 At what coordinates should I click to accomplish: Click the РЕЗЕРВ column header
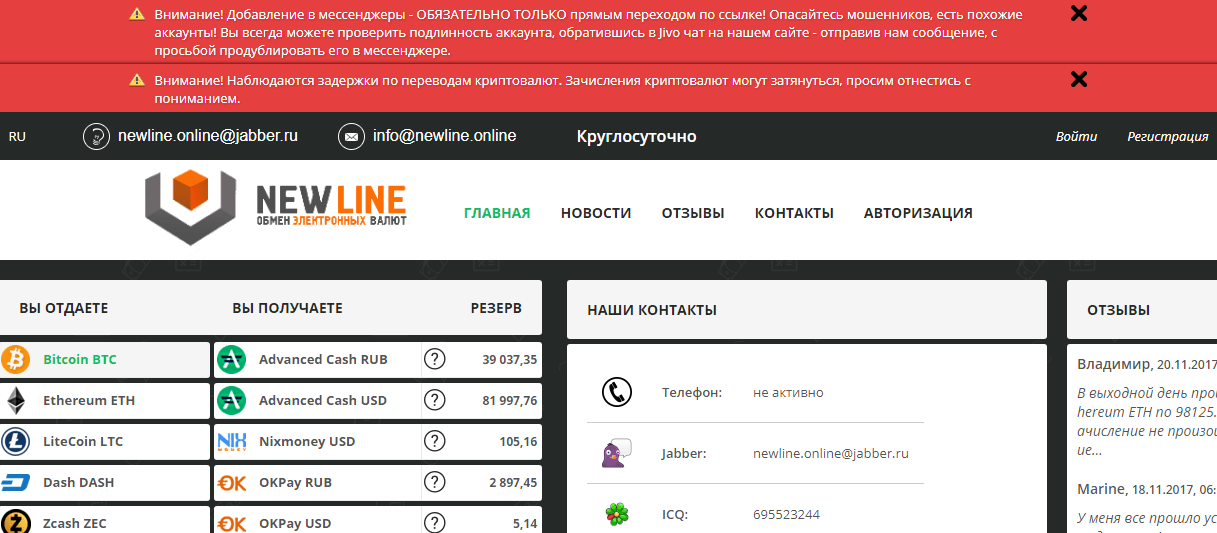coord(496,308)
